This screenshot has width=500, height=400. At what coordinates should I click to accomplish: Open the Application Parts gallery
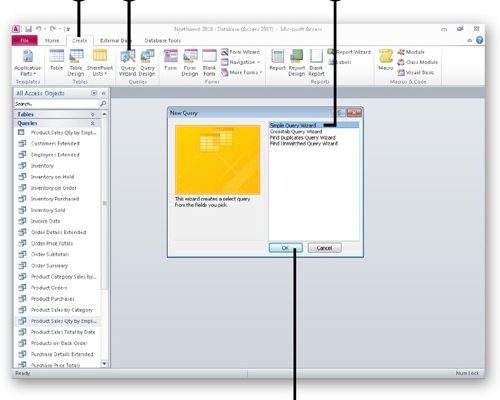pos(28,63)
